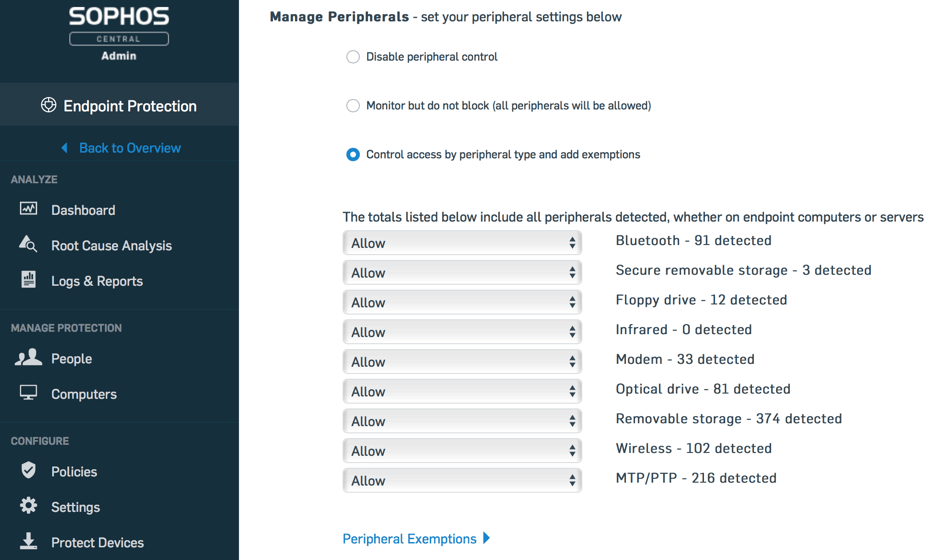Select the Disable peripheral control radio button

coord(353,57)
